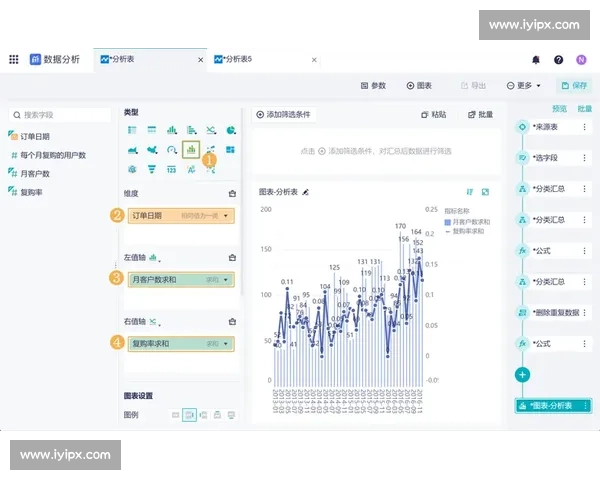Click the 保存 save button
Image resolution: width=600 pixels, height=480 pixels.
(x=574, y=86)
